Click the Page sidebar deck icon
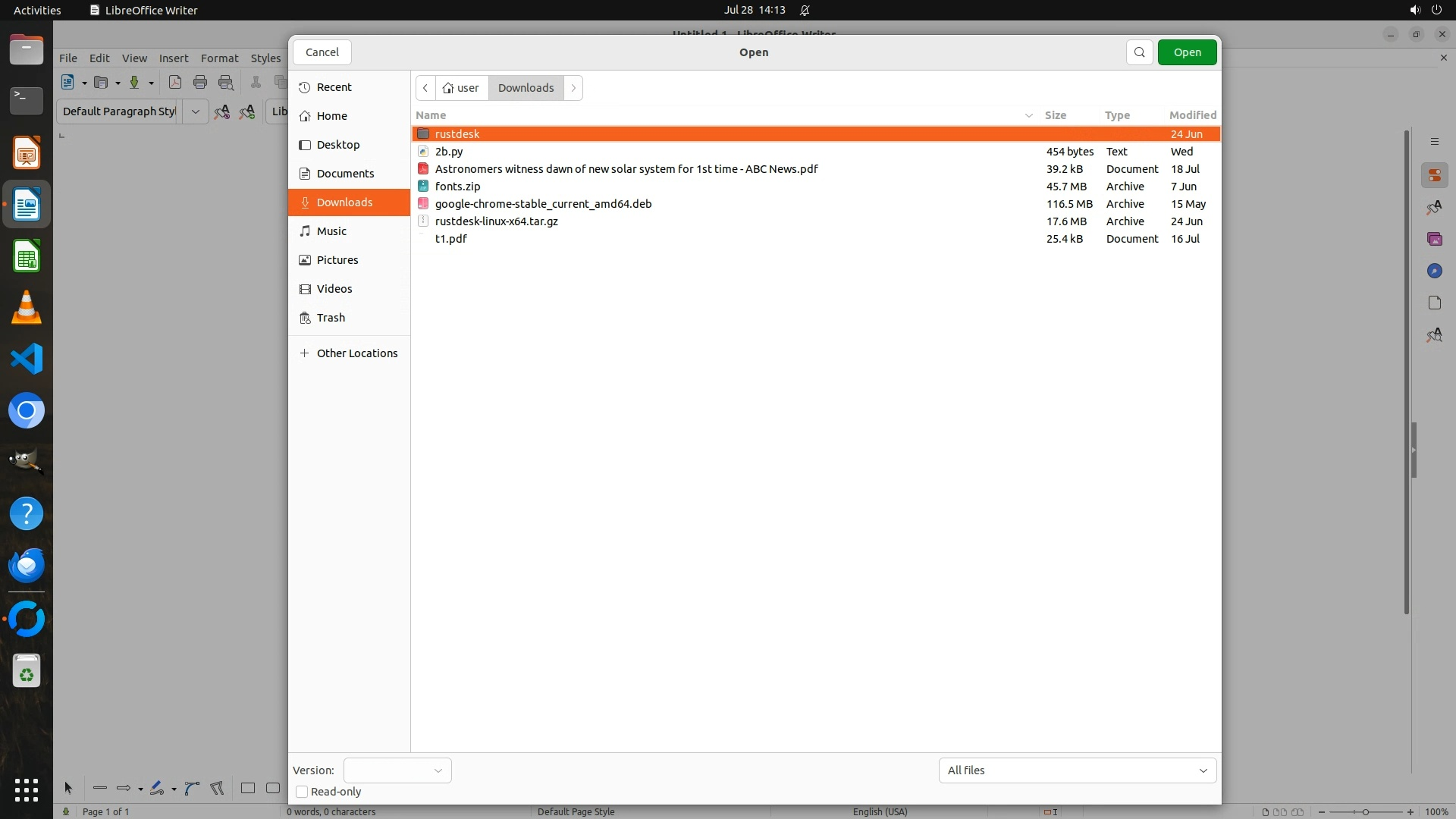The height and width of the screenshot is (819, 1456). [1434, 303]
